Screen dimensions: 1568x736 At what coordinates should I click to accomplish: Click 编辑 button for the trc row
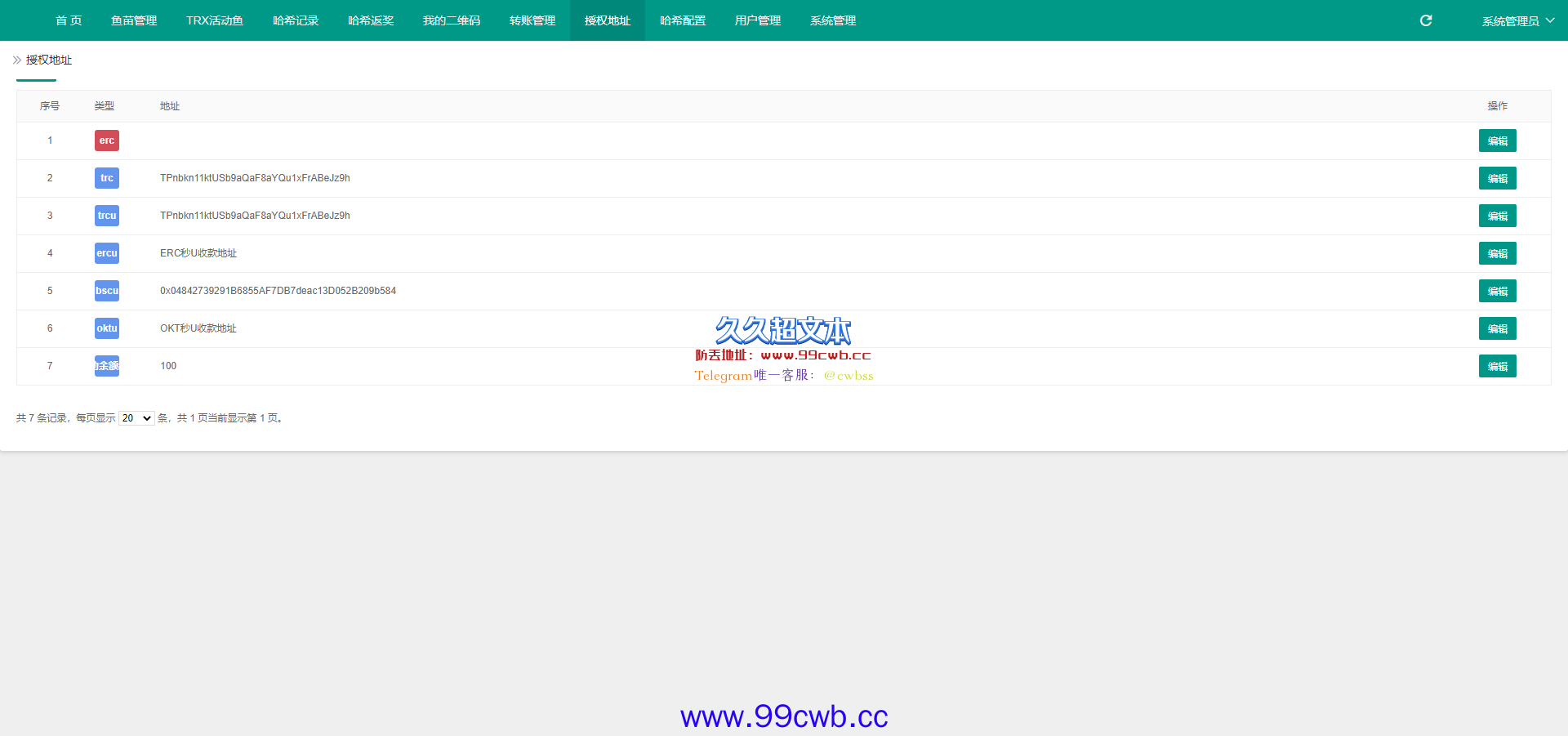[x=1498, y=178]
